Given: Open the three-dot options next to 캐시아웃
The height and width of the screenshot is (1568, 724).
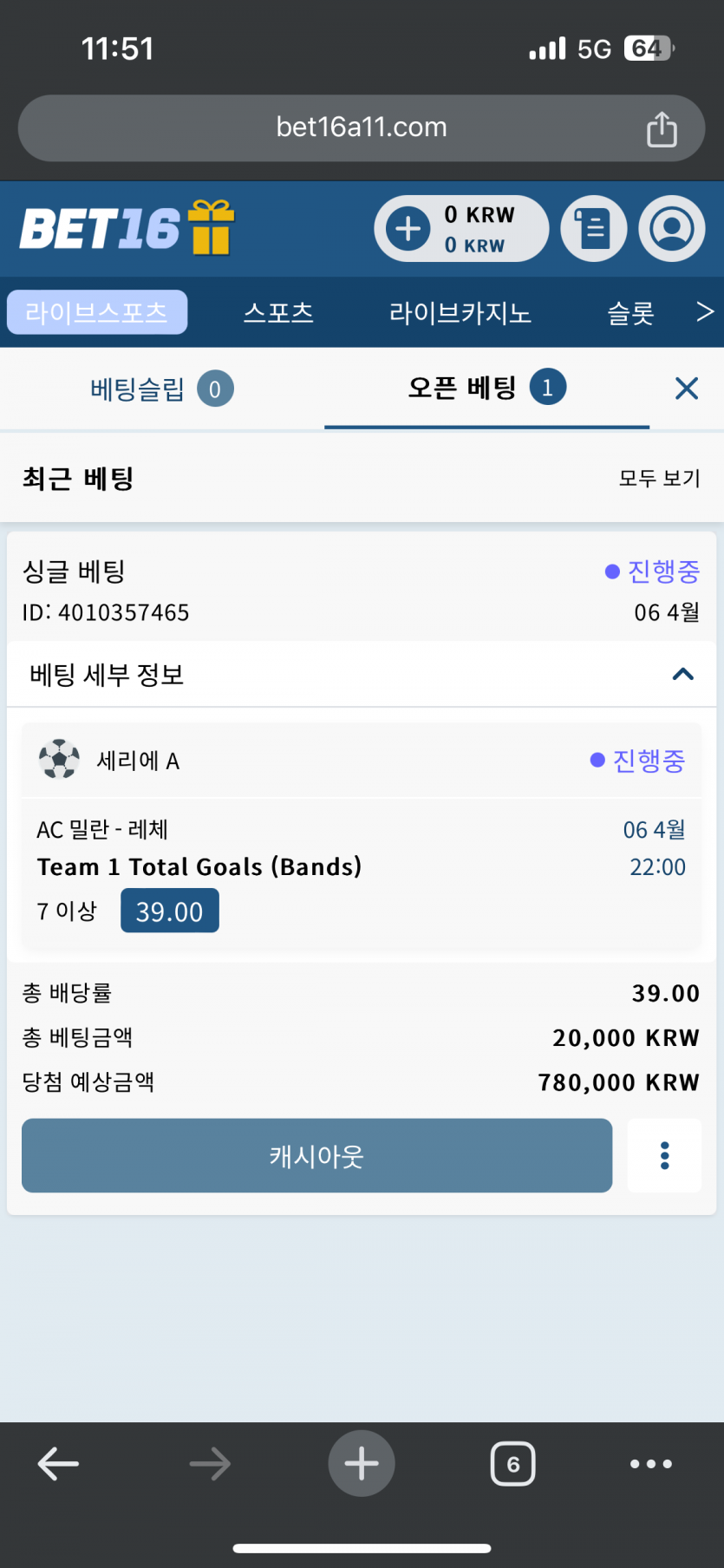Looking at the screenshot, I should [x=665, y=1156].
